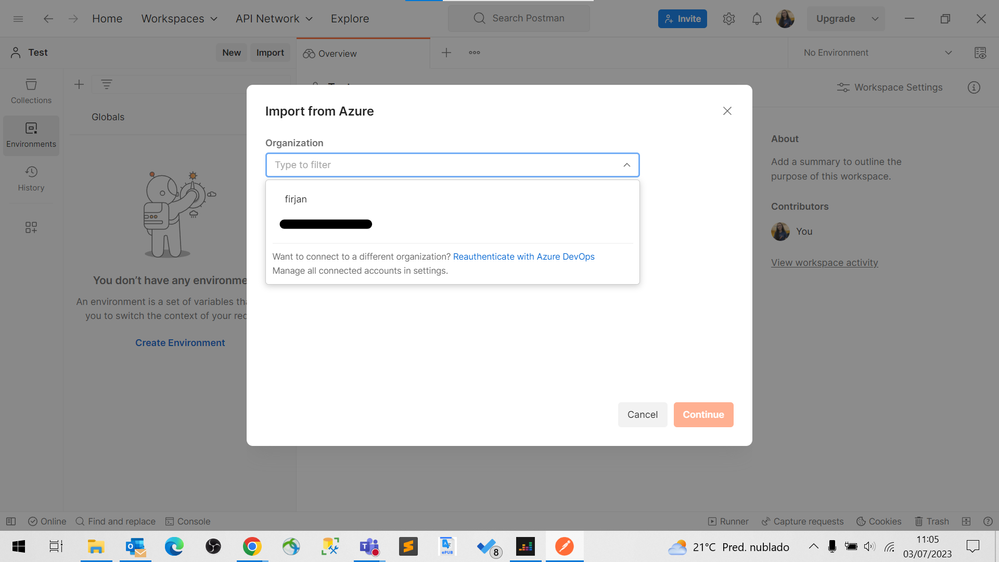
Task: Open Find and replace
Action: (x=115, y=521)
